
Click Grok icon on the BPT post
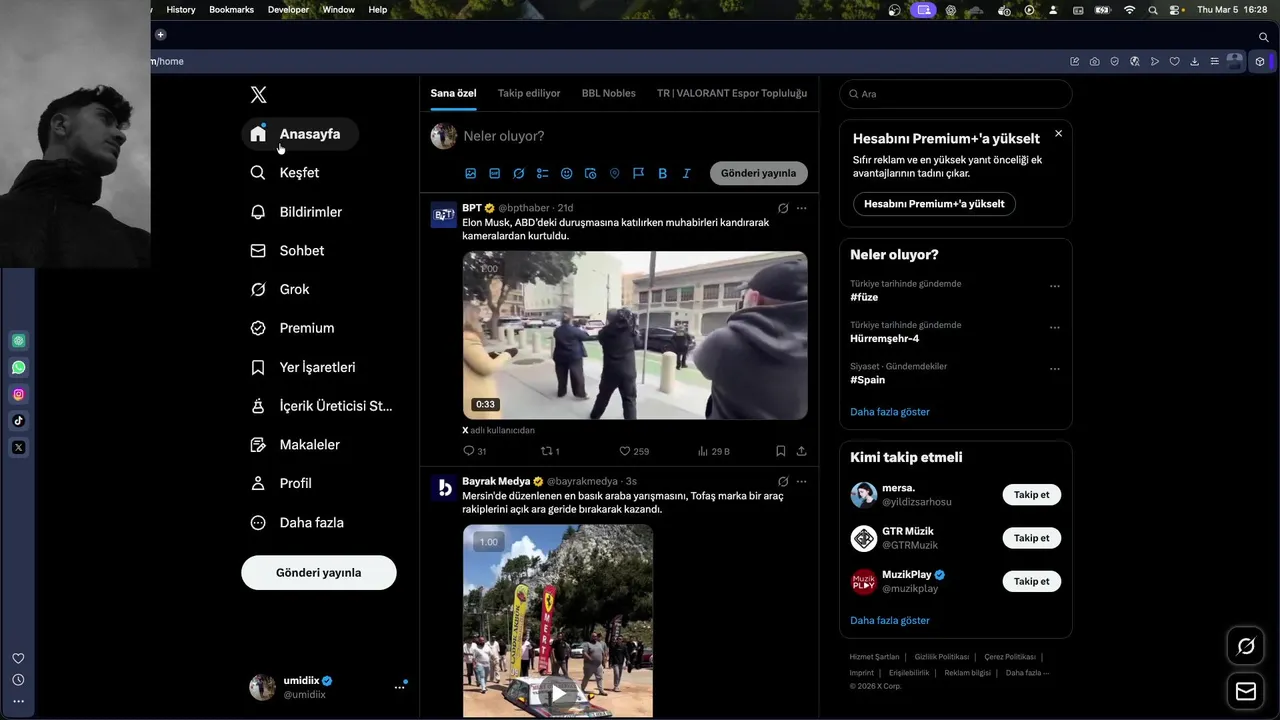click(x=783, y=208)
